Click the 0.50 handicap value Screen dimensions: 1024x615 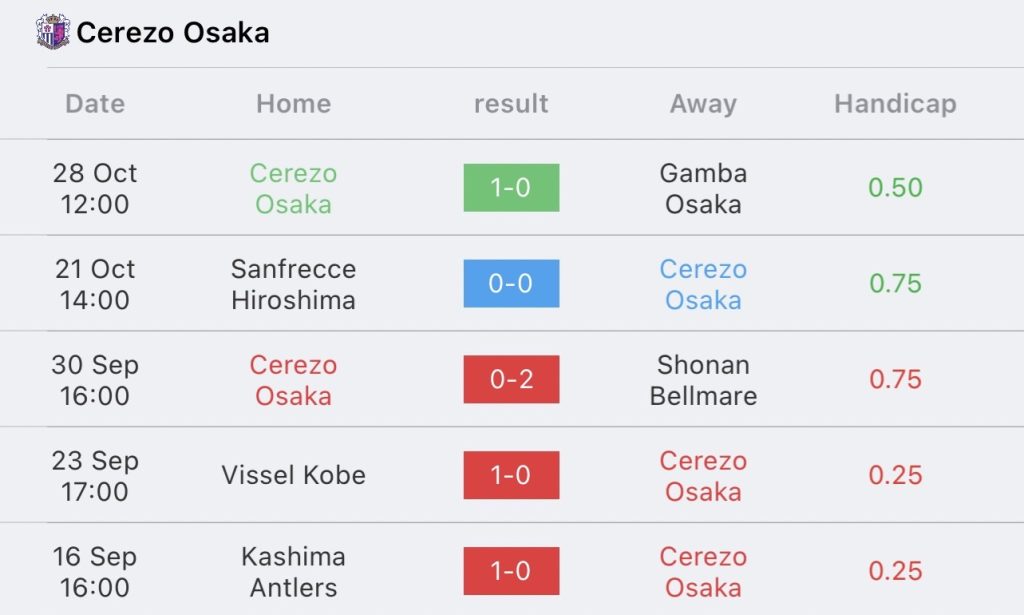pyautogui.click(x=895, y=188)
